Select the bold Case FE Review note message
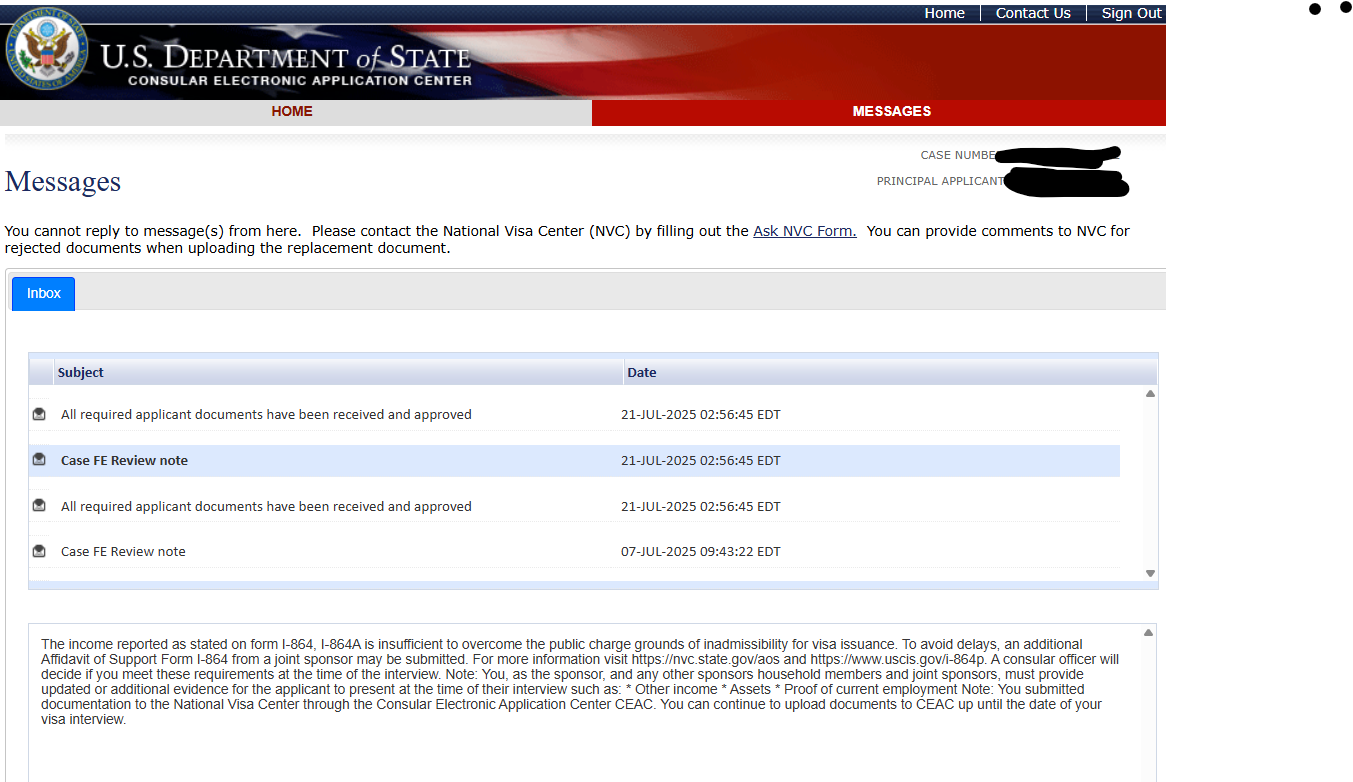1353x782 pixels. (124, 461)
